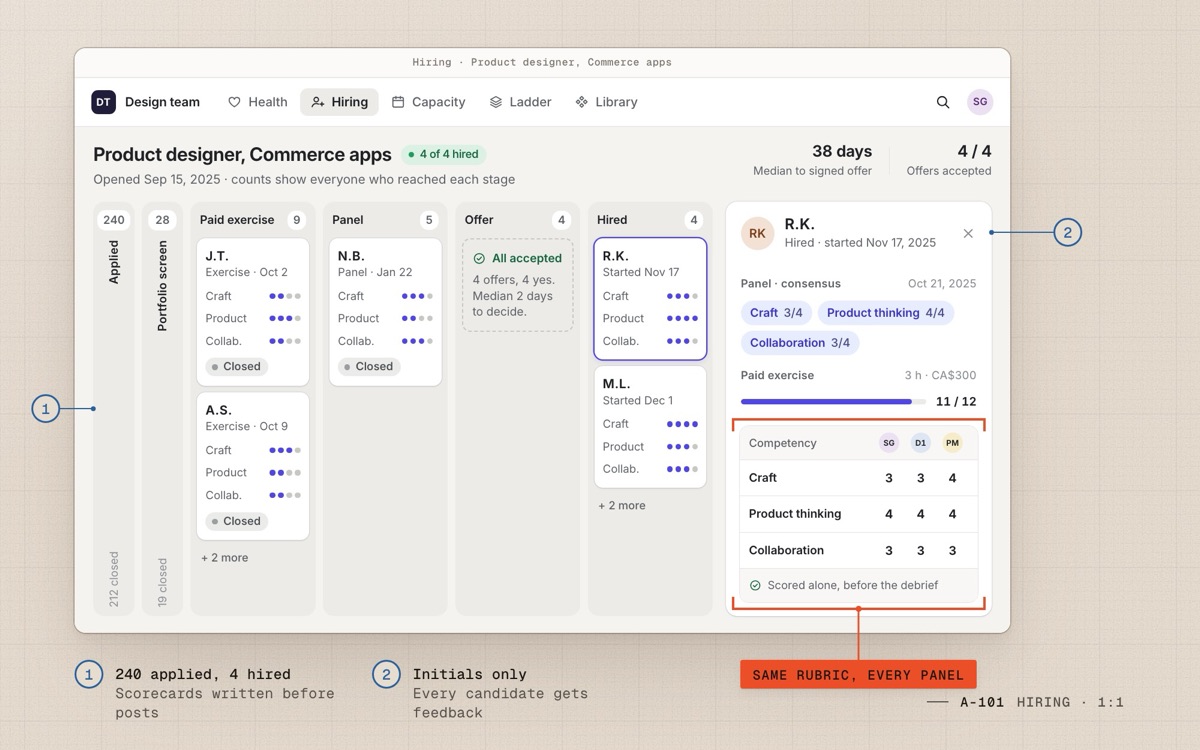Select the R.K. hired card
This screenshot has width=1200, height=750.
pyautogui.click(x=650, y=298)
